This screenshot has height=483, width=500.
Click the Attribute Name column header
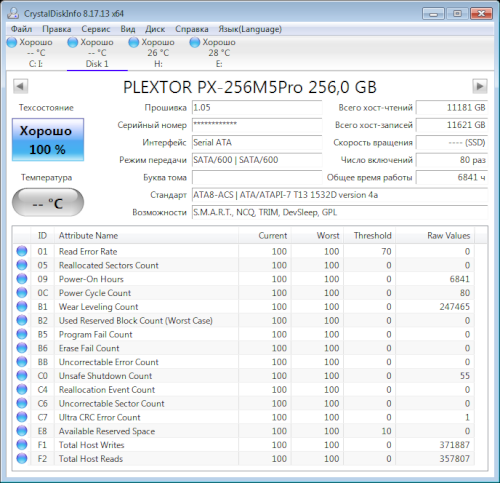[146, 235]
